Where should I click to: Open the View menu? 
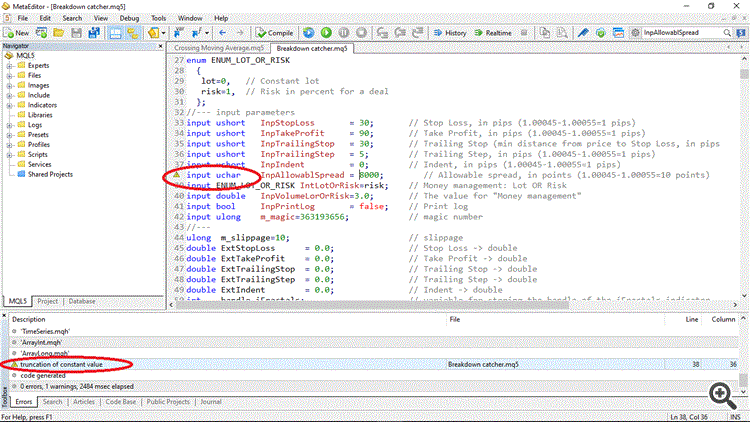tap(100, 18)
